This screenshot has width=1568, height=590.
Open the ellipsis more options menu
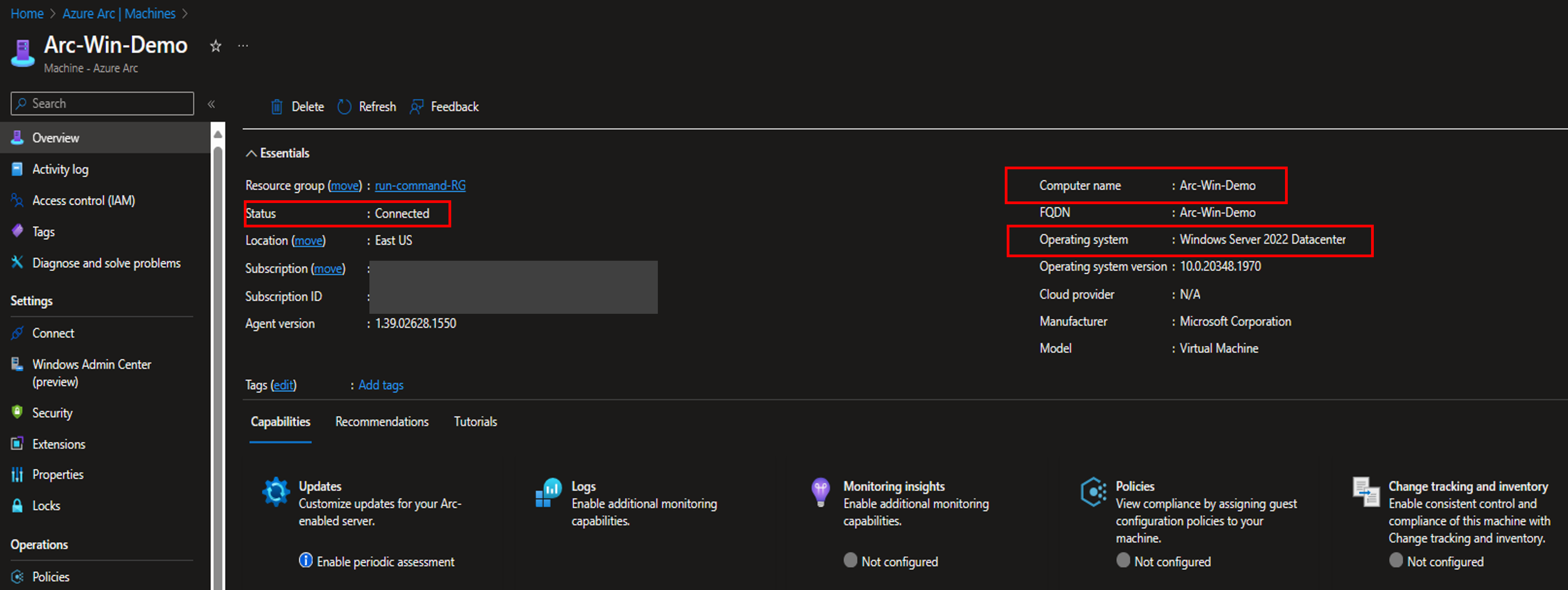(243, 46)
